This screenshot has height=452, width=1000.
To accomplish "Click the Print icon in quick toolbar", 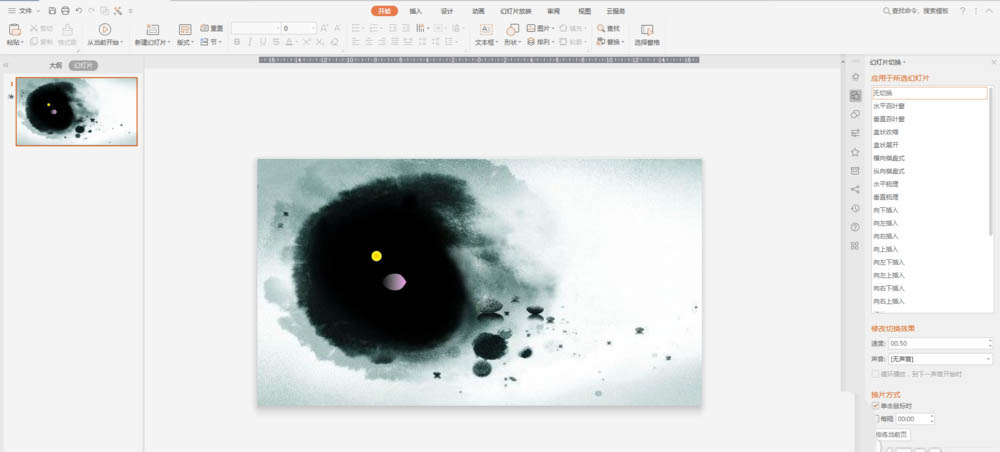I will click(x=65, y=11).
